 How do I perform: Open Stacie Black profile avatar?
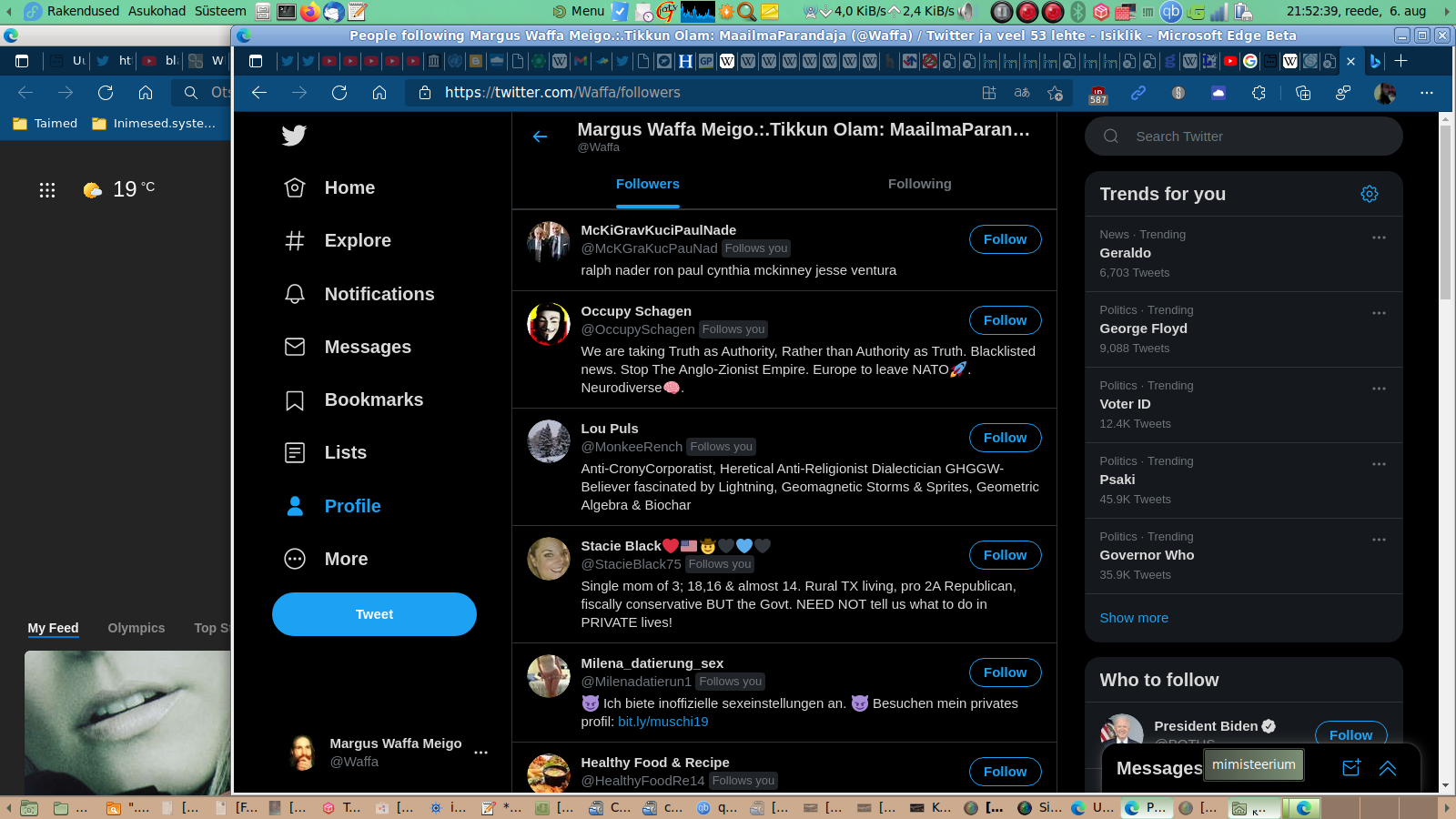(x=549, y=559)
